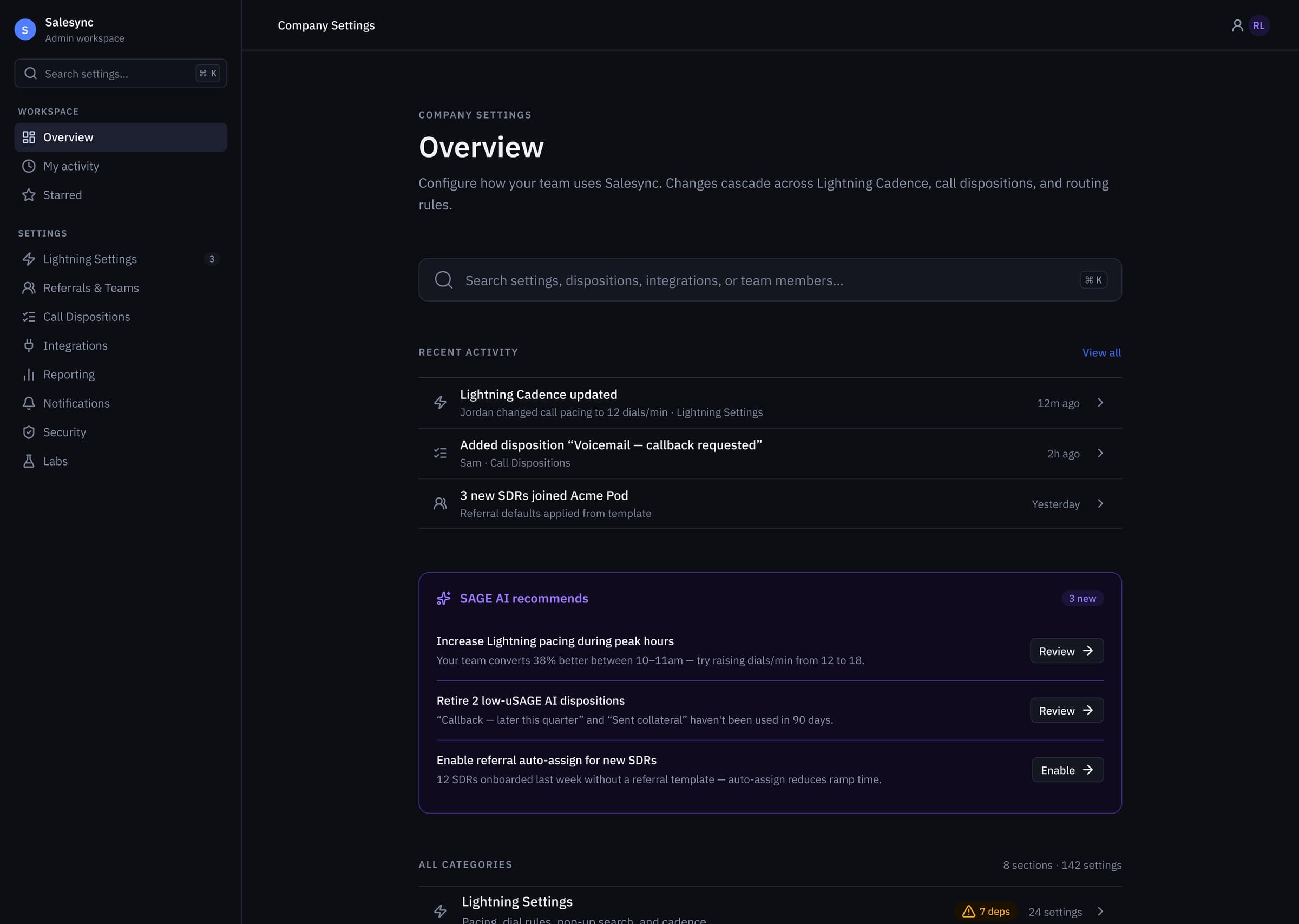Image resolution: width=1299 pixels, height=924 pixels.
Task: Navigate to Referrals & Teams
Action: coord(121,288)
